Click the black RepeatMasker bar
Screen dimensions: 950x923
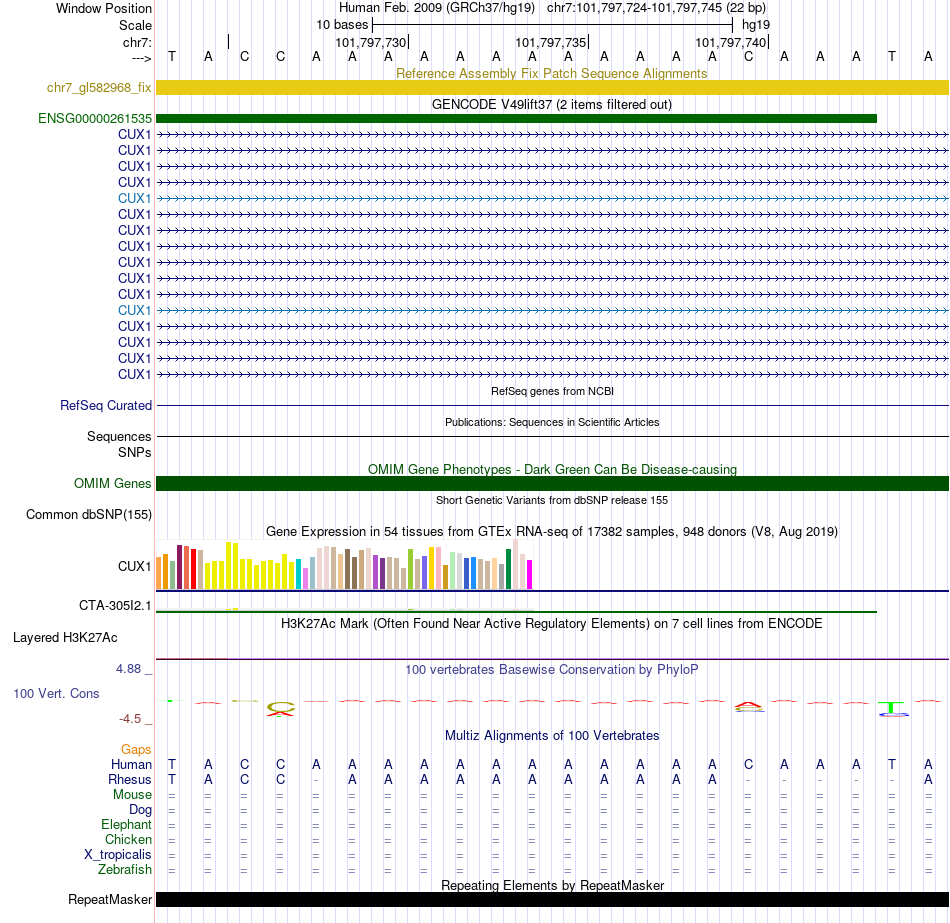coord(552,899)
